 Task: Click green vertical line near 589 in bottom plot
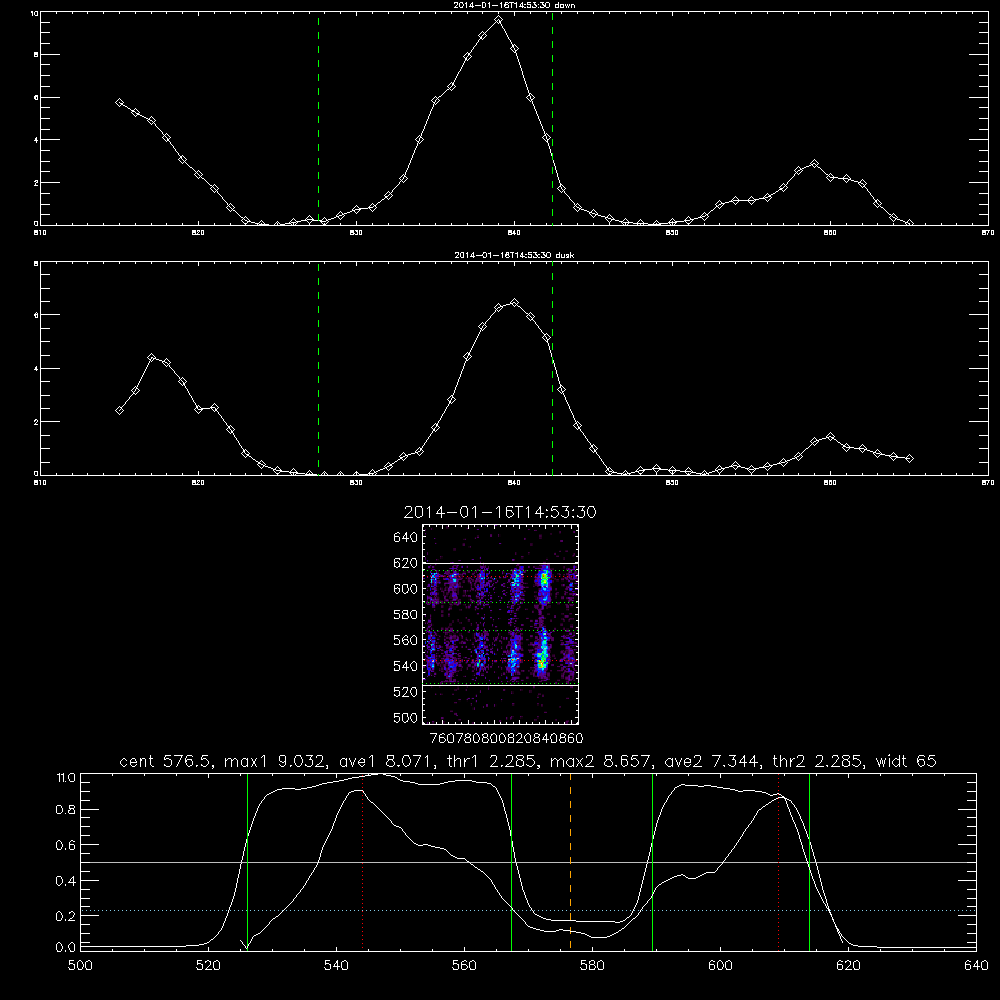click(652, 861)
